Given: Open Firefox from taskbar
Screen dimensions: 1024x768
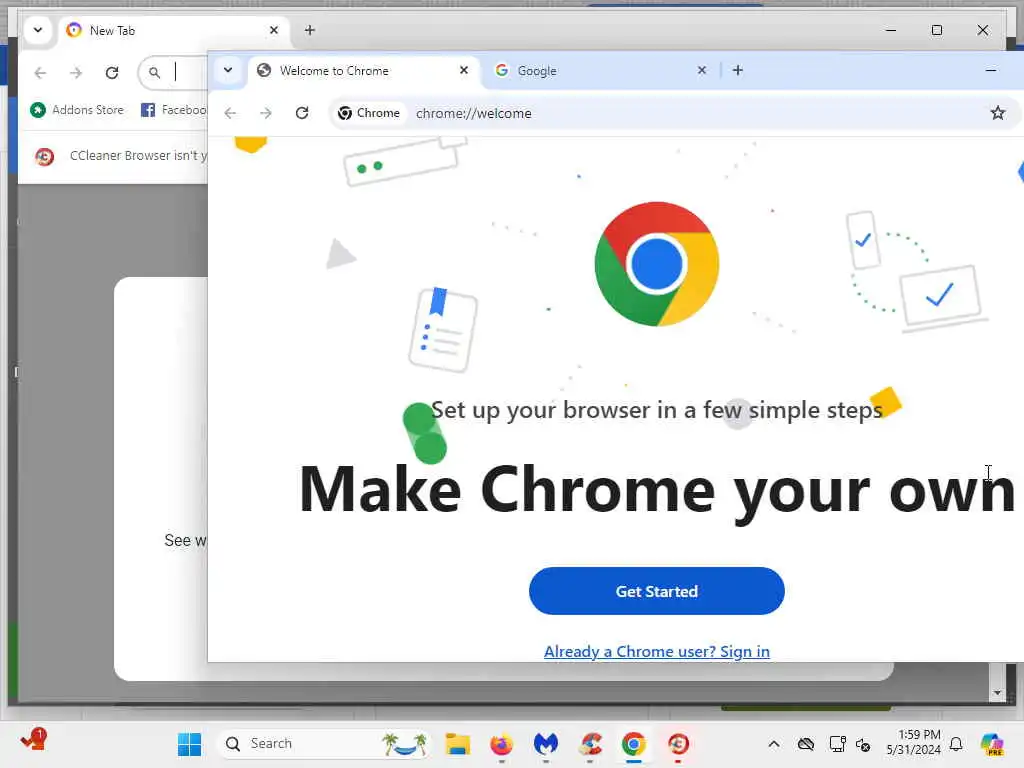Looking at the screenshot, I should tap(502, 744).
